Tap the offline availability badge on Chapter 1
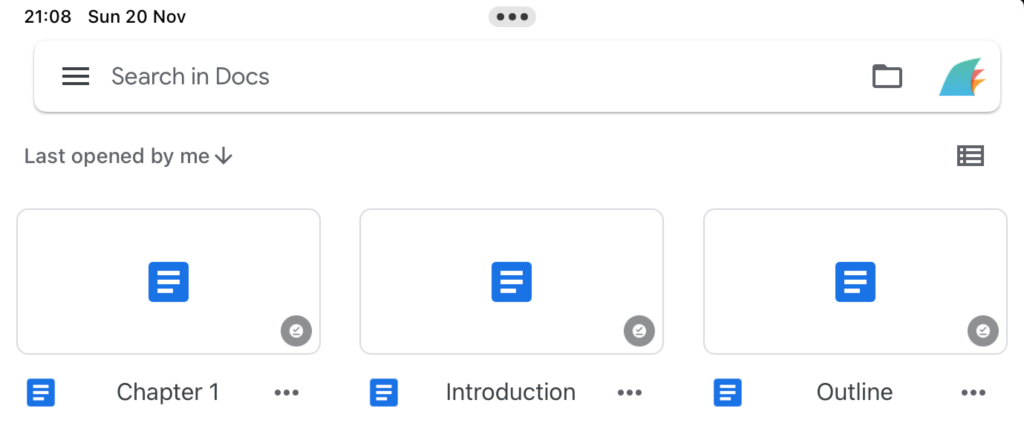Viewport: 1024px width, 445px height. (x=297, y=330)
